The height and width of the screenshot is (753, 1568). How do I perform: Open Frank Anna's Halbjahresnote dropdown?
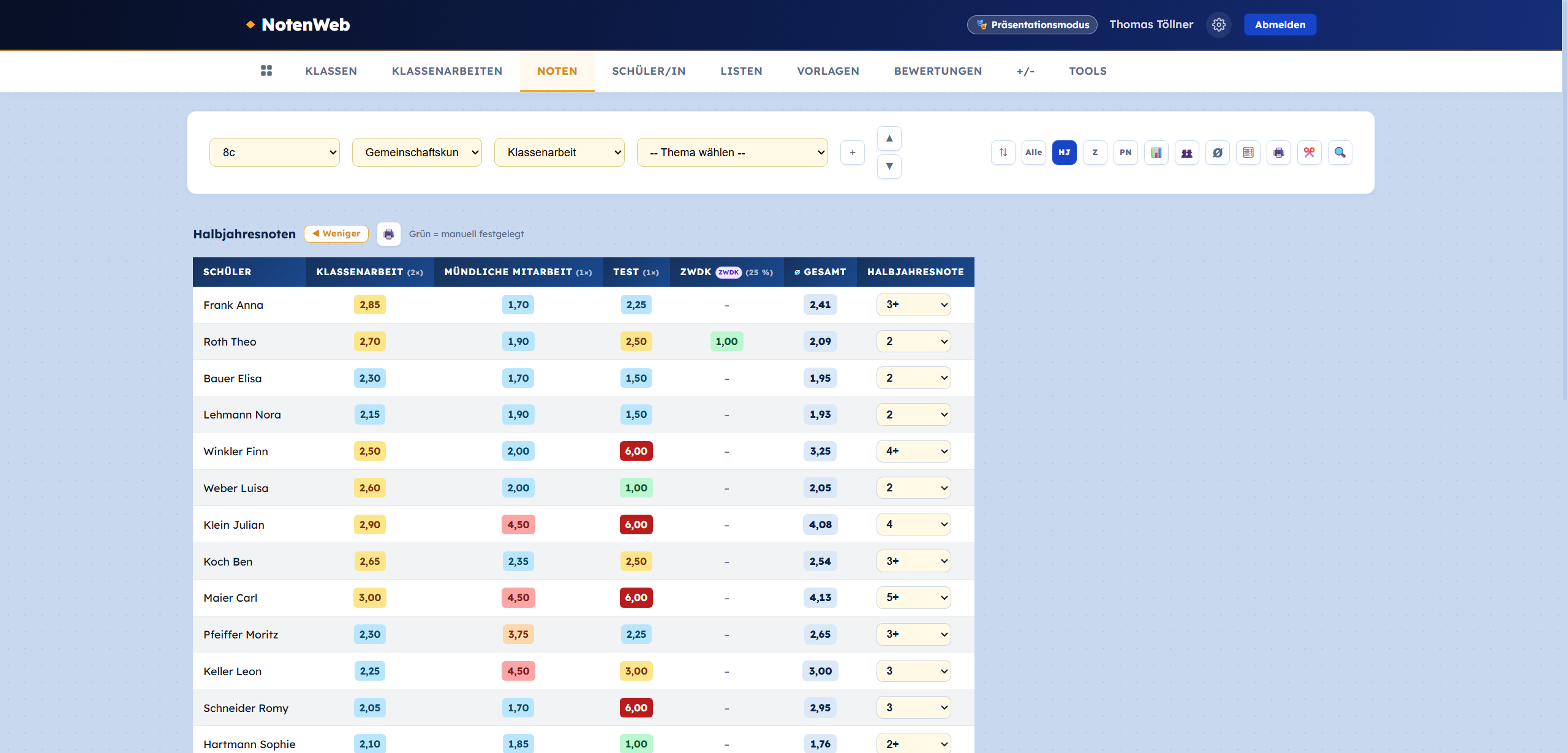(913, 305)
